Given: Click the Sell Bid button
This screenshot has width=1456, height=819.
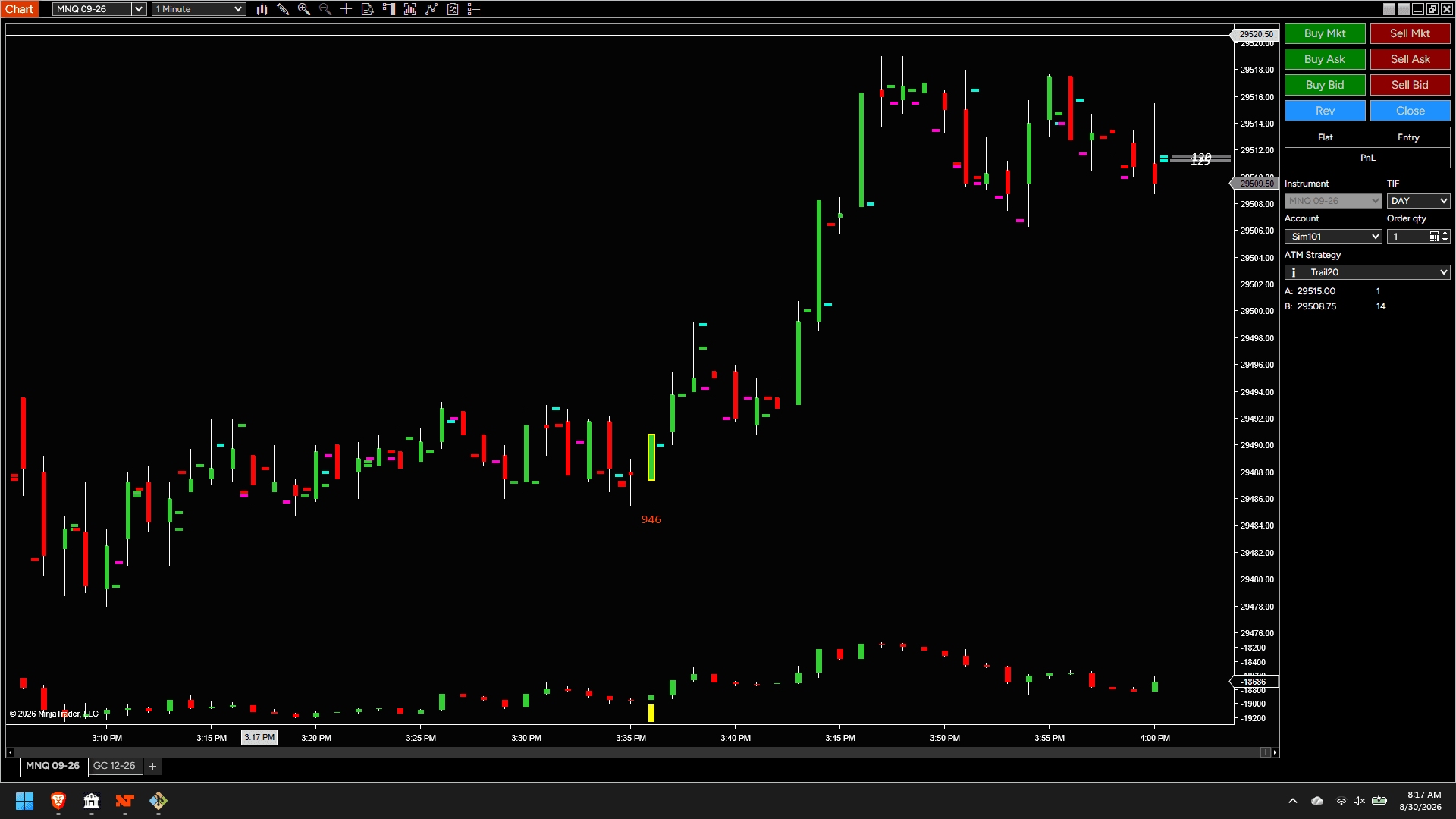Looking at the screenshot, I should tap(1410, 85).
